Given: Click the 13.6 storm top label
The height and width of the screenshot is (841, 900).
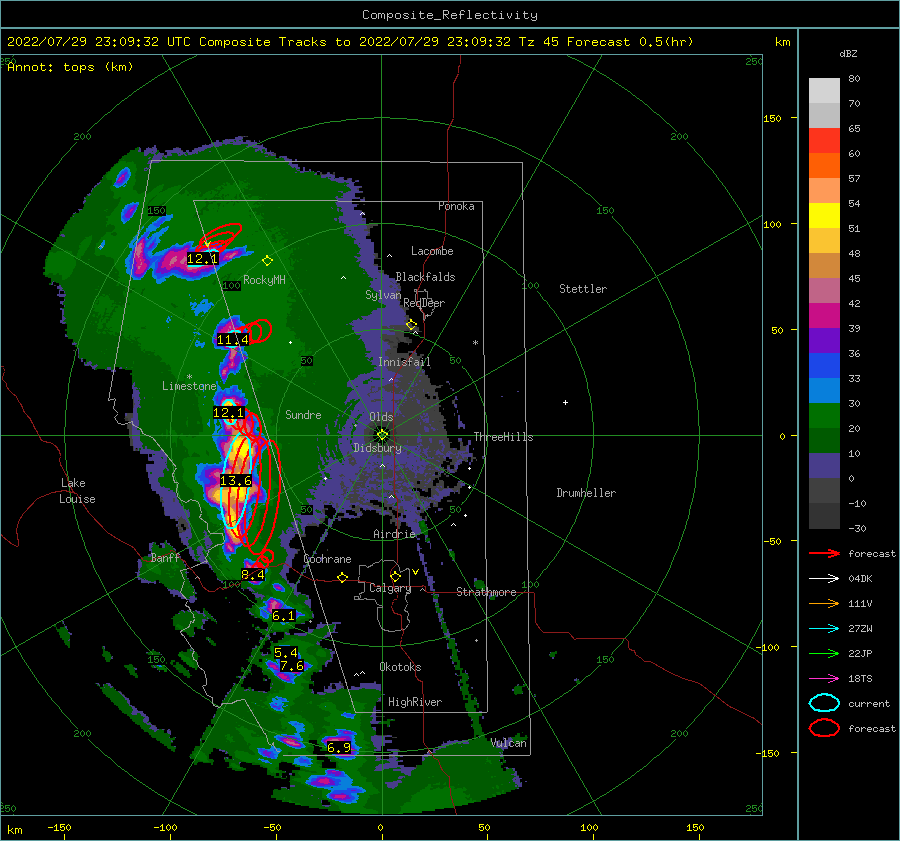Looking at the screenshot, I should [x=236, y=480].
